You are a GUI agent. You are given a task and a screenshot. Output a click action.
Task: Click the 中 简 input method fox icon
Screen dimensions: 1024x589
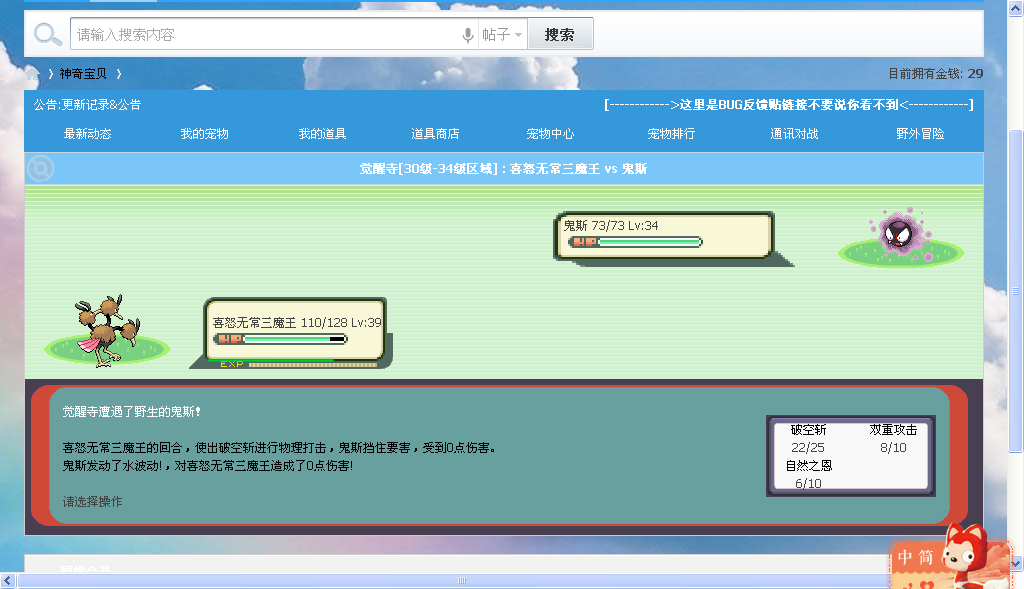point(950,558)
